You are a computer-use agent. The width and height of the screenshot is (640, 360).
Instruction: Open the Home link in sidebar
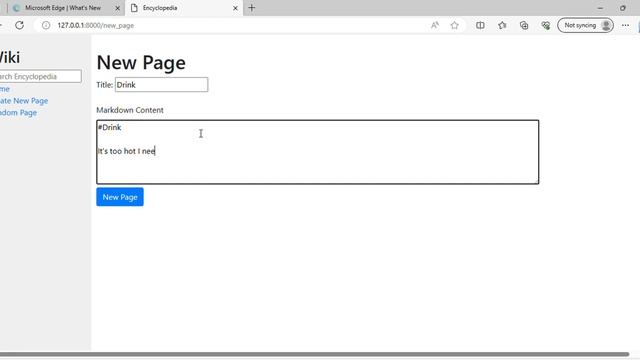(4, 89)
